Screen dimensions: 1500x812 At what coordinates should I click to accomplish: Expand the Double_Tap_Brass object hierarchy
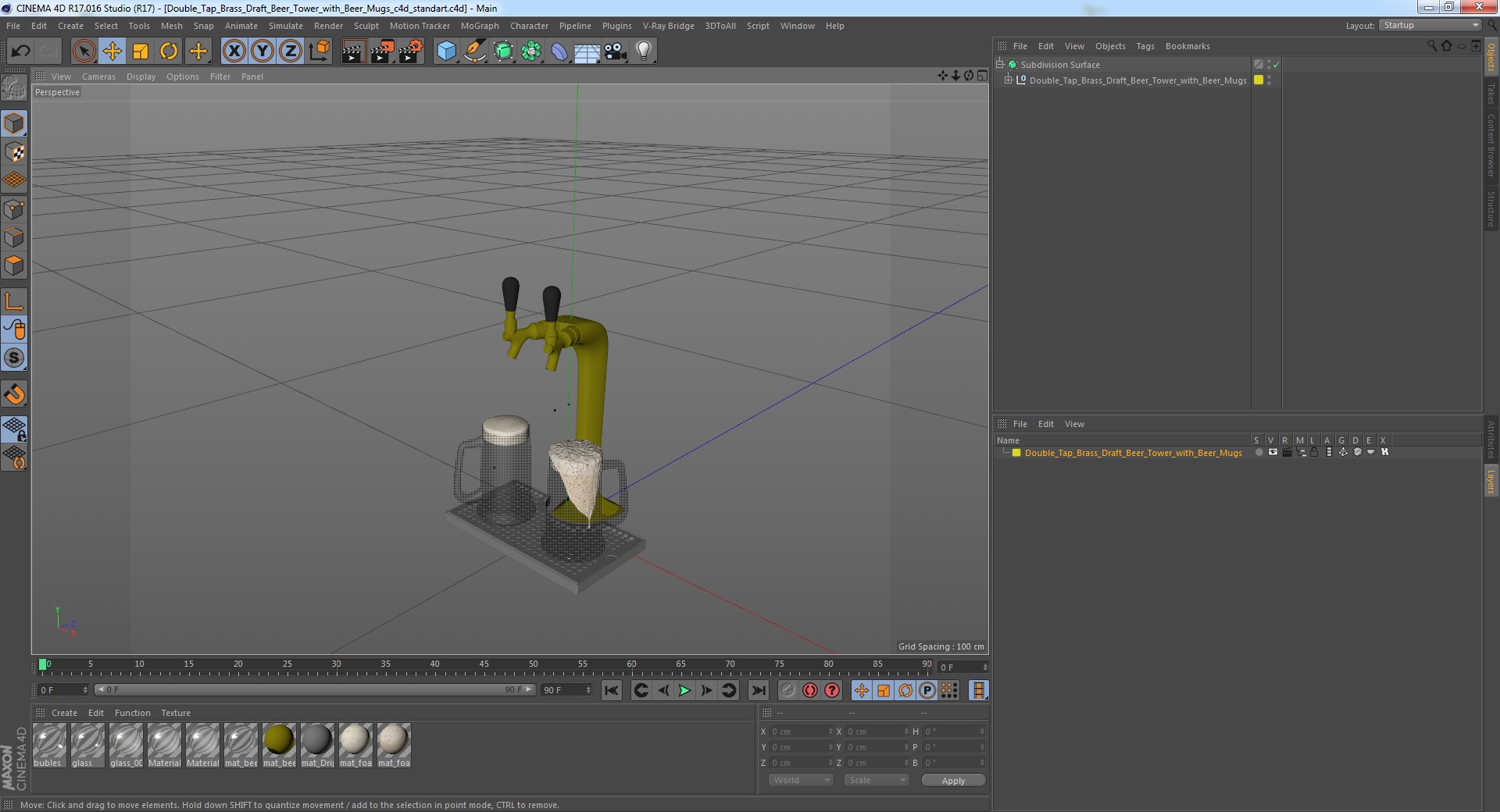pyautogui.click(x=1009, y=80)
